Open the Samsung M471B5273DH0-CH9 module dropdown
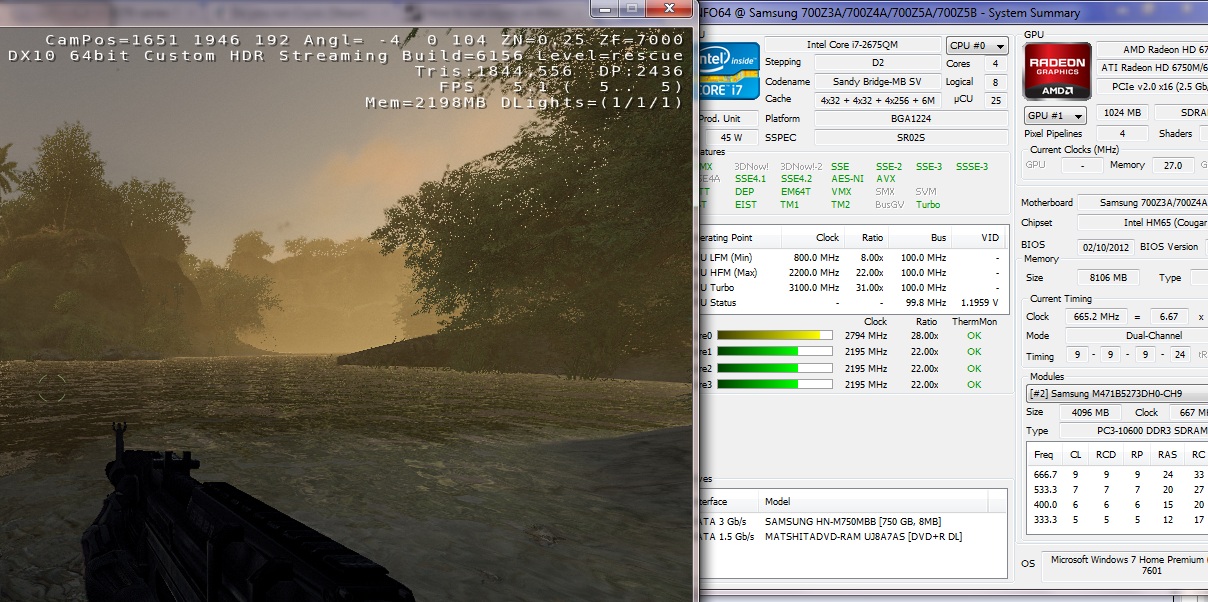 1117,394
